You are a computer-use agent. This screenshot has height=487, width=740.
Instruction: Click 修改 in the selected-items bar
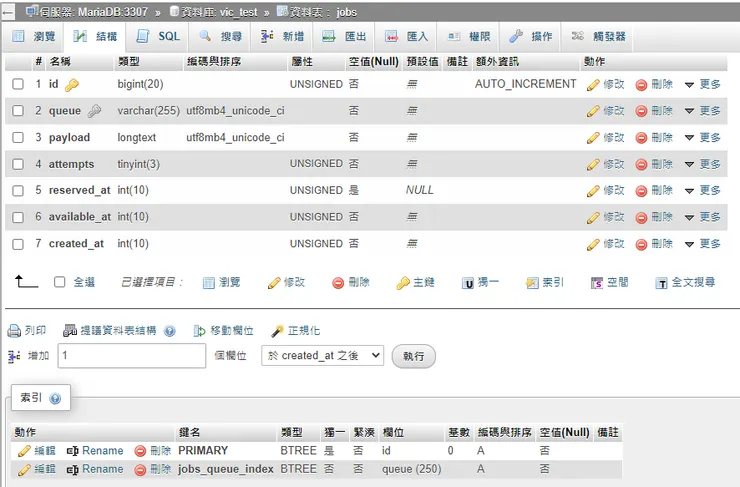(286, 283)
